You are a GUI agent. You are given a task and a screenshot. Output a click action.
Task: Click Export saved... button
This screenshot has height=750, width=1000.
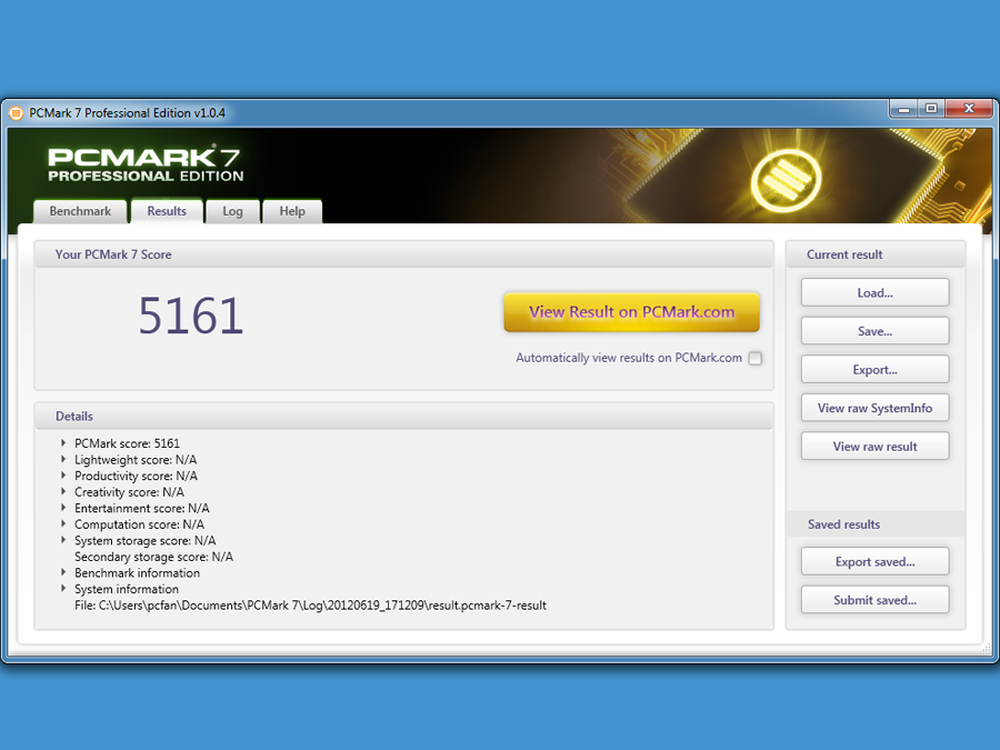(875, 561)
